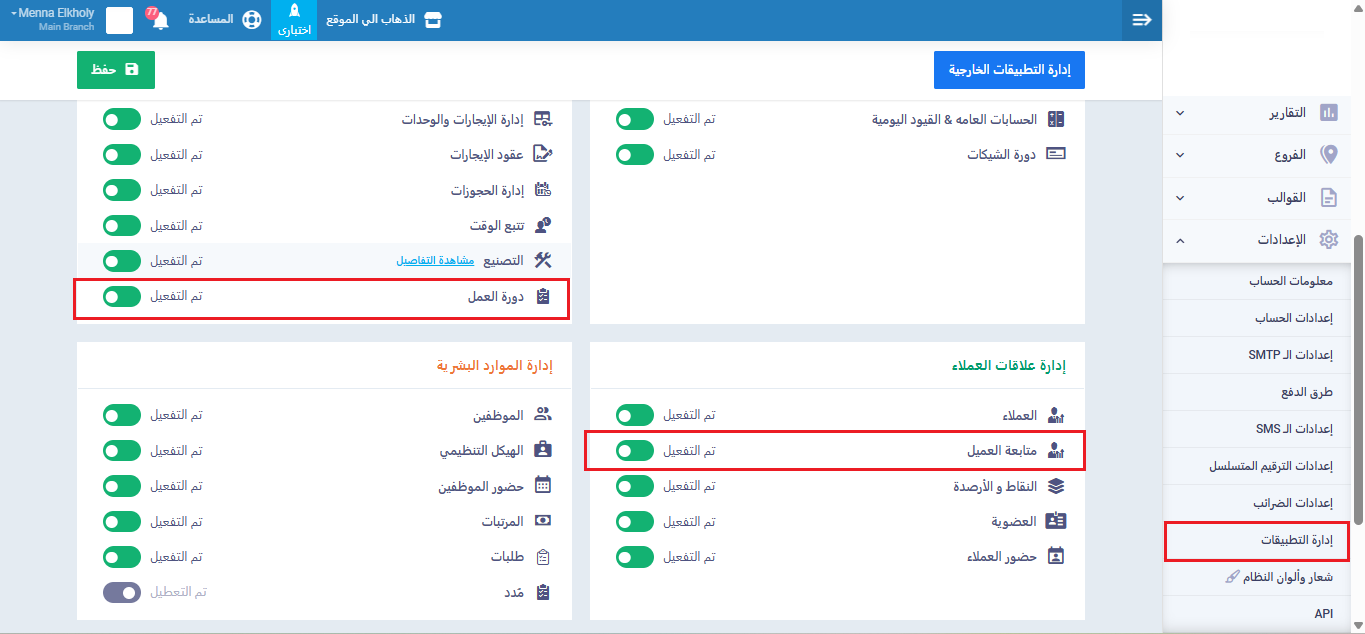Click the حضور الموظفين calendar icon
1365x634 pixels.
543,486
